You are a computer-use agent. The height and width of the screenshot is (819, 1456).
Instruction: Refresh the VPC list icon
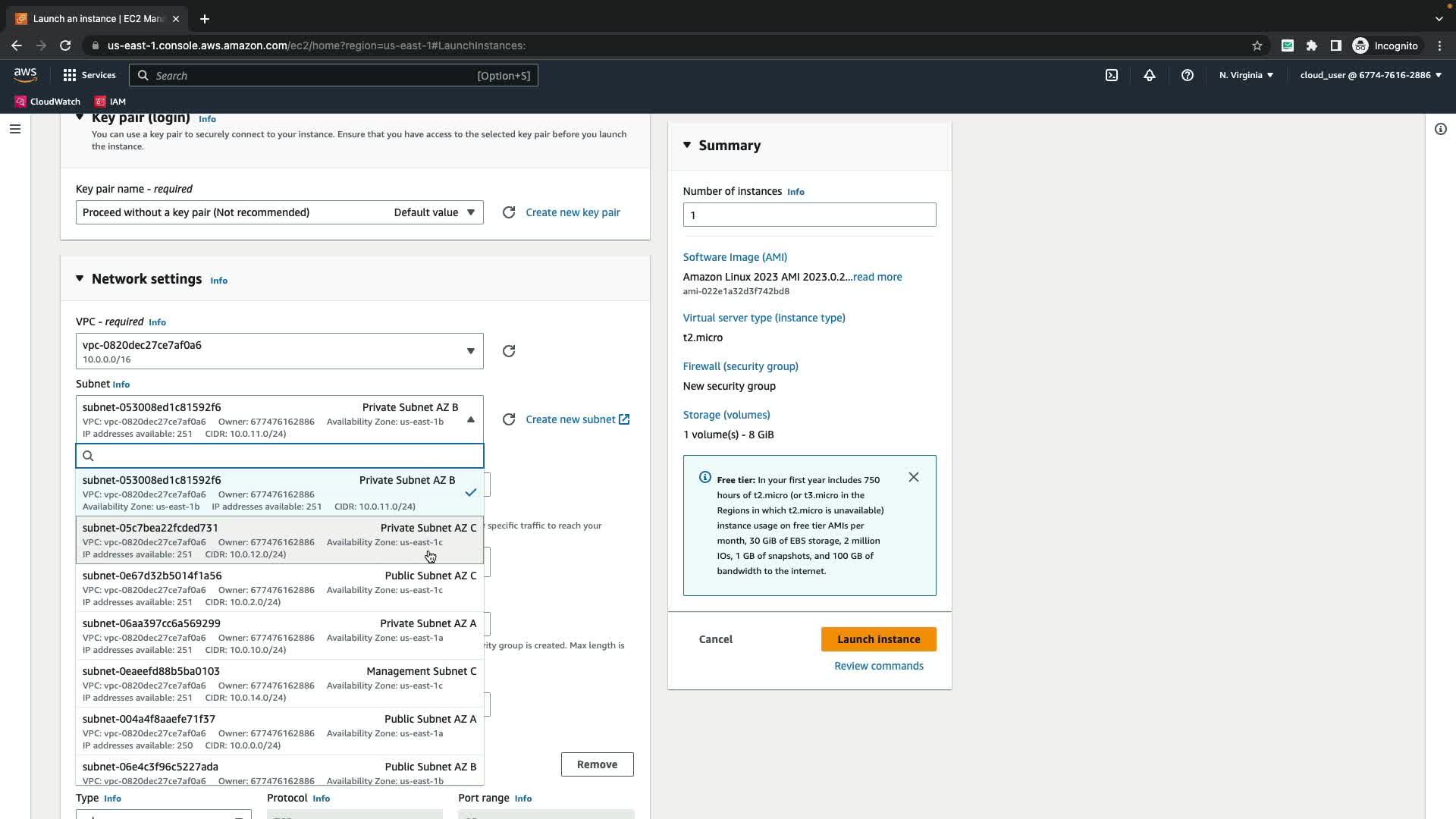pyautogui.click(x=509, y=351)
